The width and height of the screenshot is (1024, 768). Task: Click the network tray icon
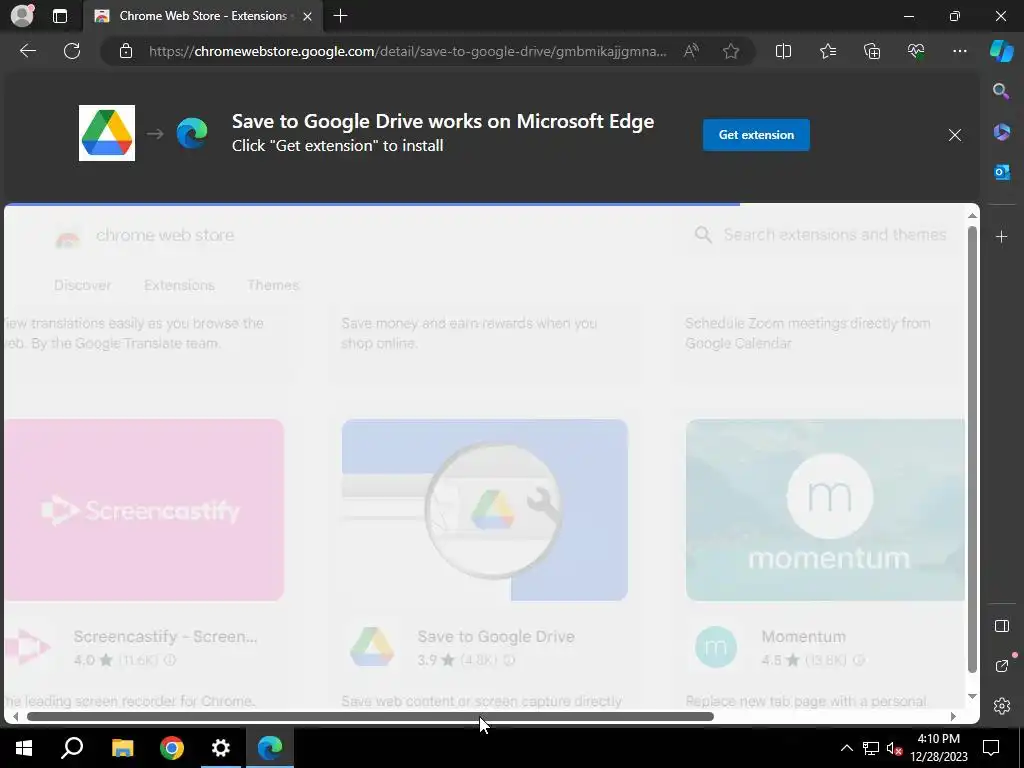tap(870, 748)
